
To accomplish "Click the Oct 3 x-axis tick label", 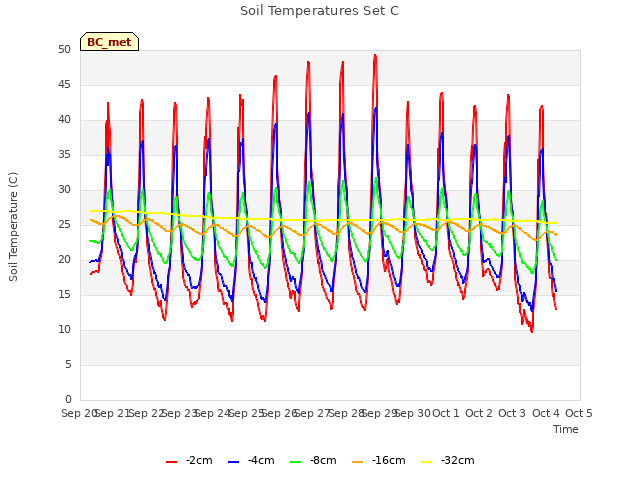I will pyautogui.click(x=512, y=413).
